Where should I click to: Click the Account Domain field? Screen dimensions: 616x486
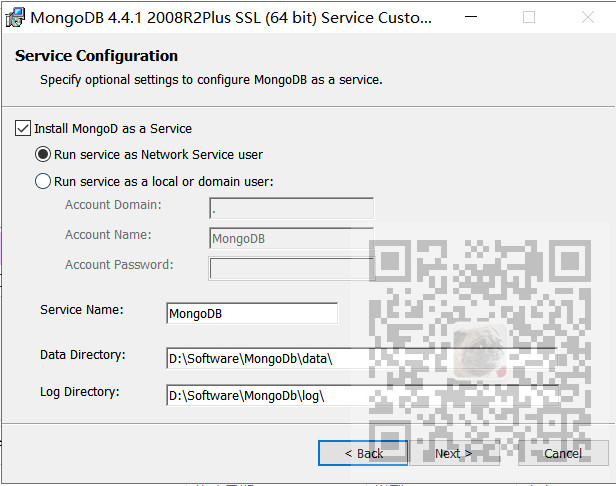tap(292, 208)
